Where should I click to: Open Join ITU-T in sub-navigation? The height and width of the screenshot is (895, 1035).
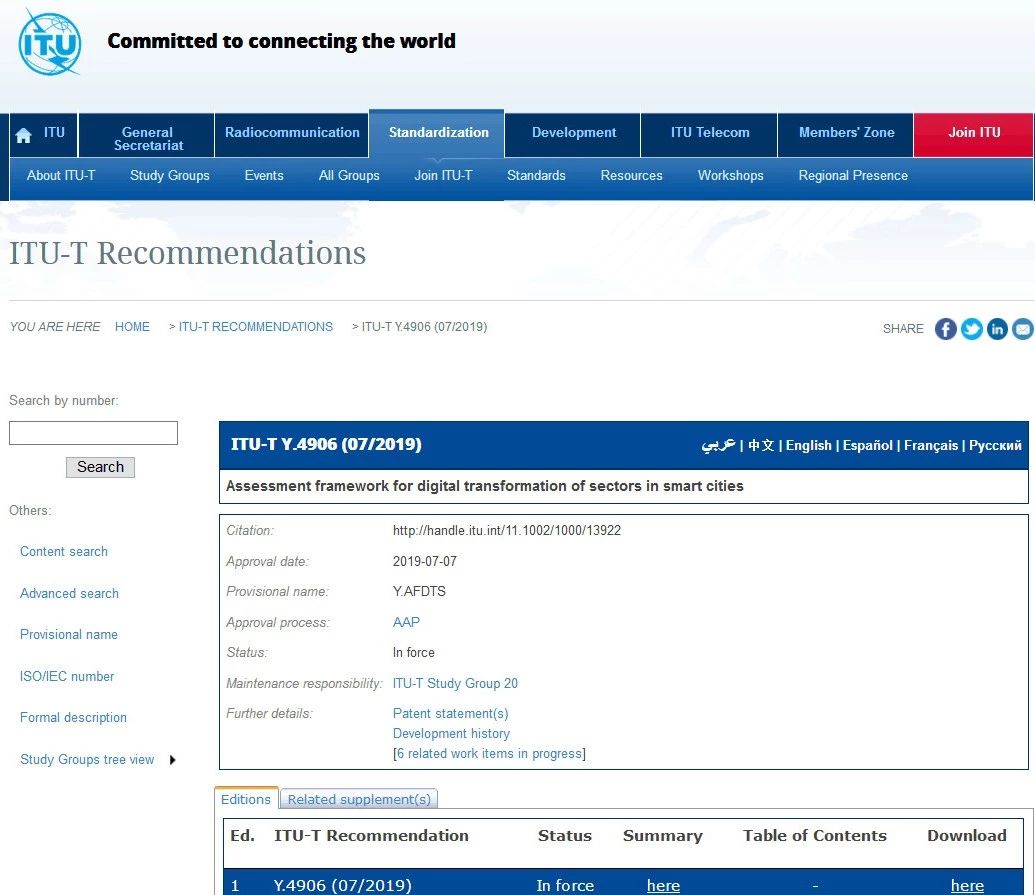(x=443, y=176)
